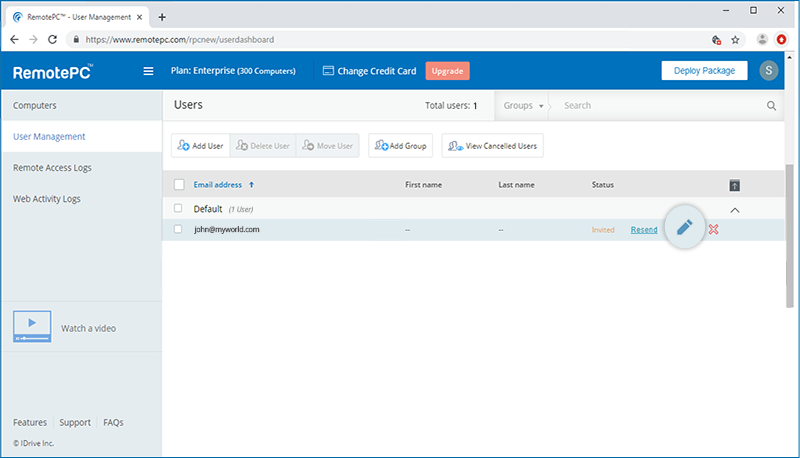Viewport: 800px width, 458px height.
Task: Sort by the Email address arrow icon
Action: pos(252,185)
